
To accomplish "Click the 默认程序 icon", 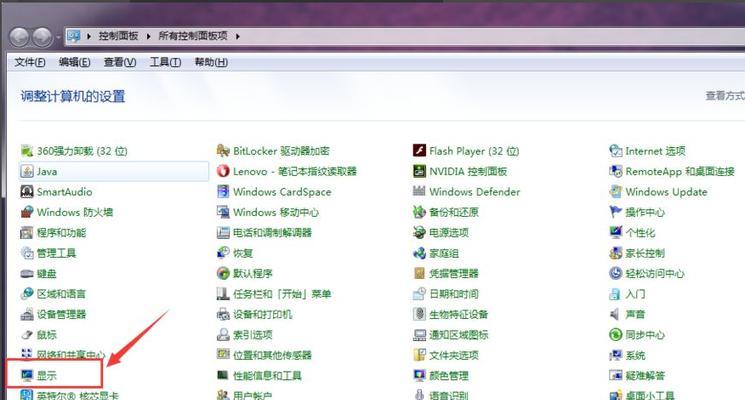I will click(223, 274).
